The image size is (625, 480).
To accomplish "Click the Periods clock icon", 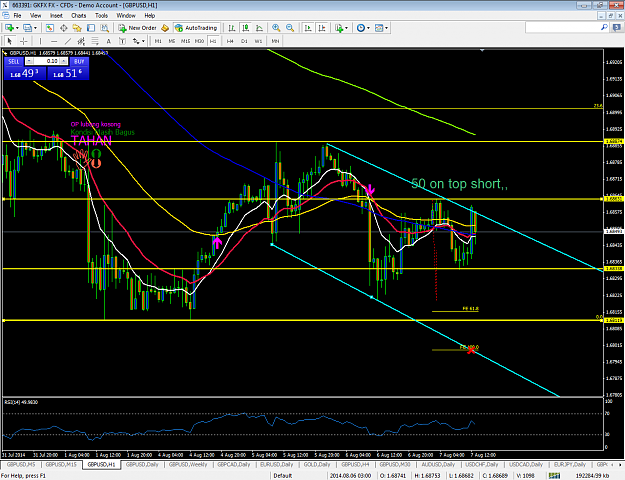I will click(x=361, y=28).
